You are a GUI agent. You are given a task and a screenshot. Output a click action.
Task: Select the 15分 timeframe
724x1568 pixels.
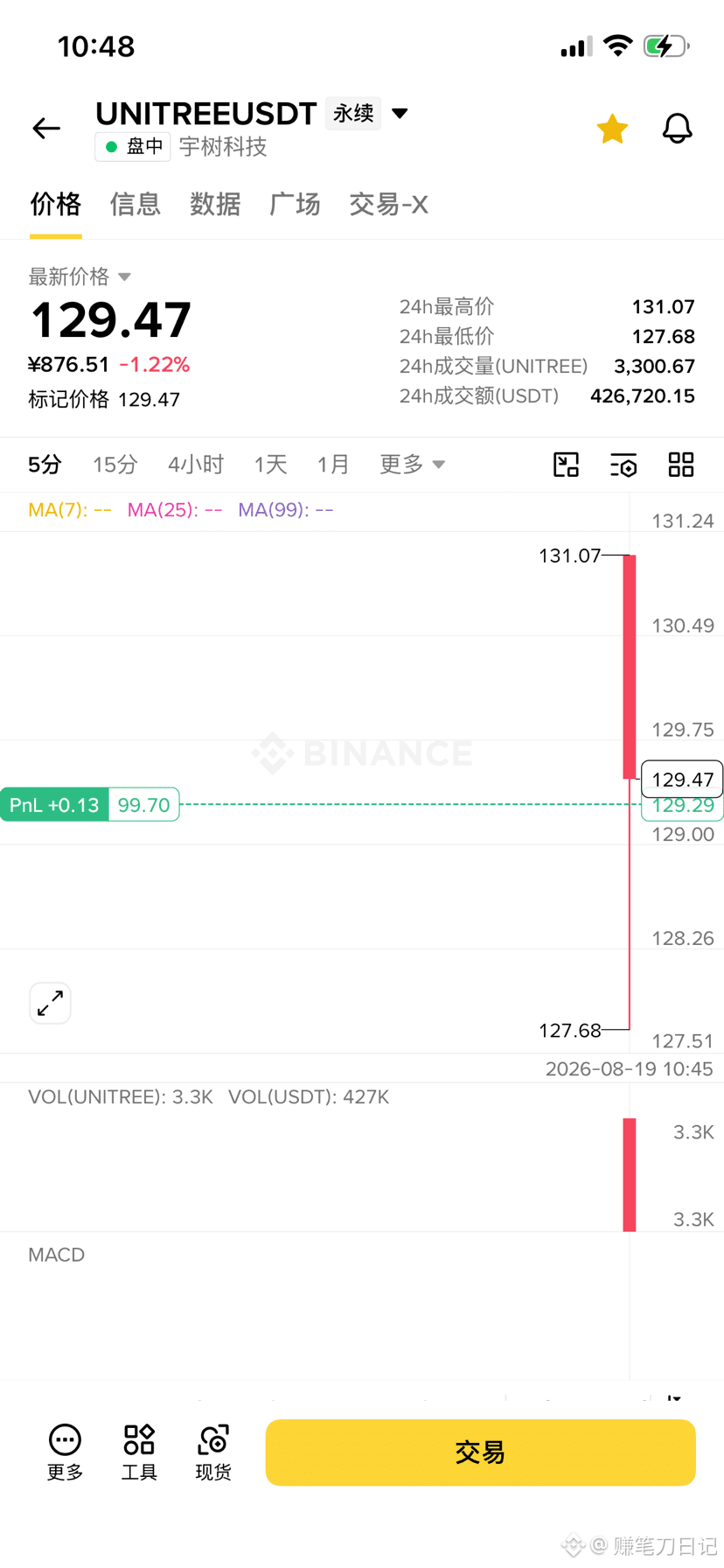[115, 465]
